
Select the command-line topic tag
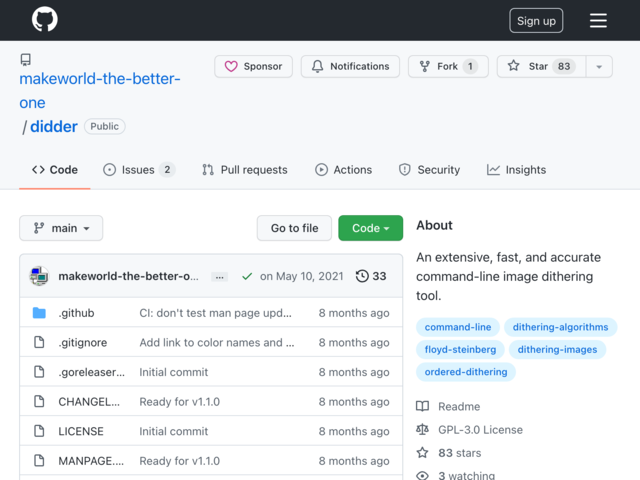pyautogui.click(x=458, y=327)
